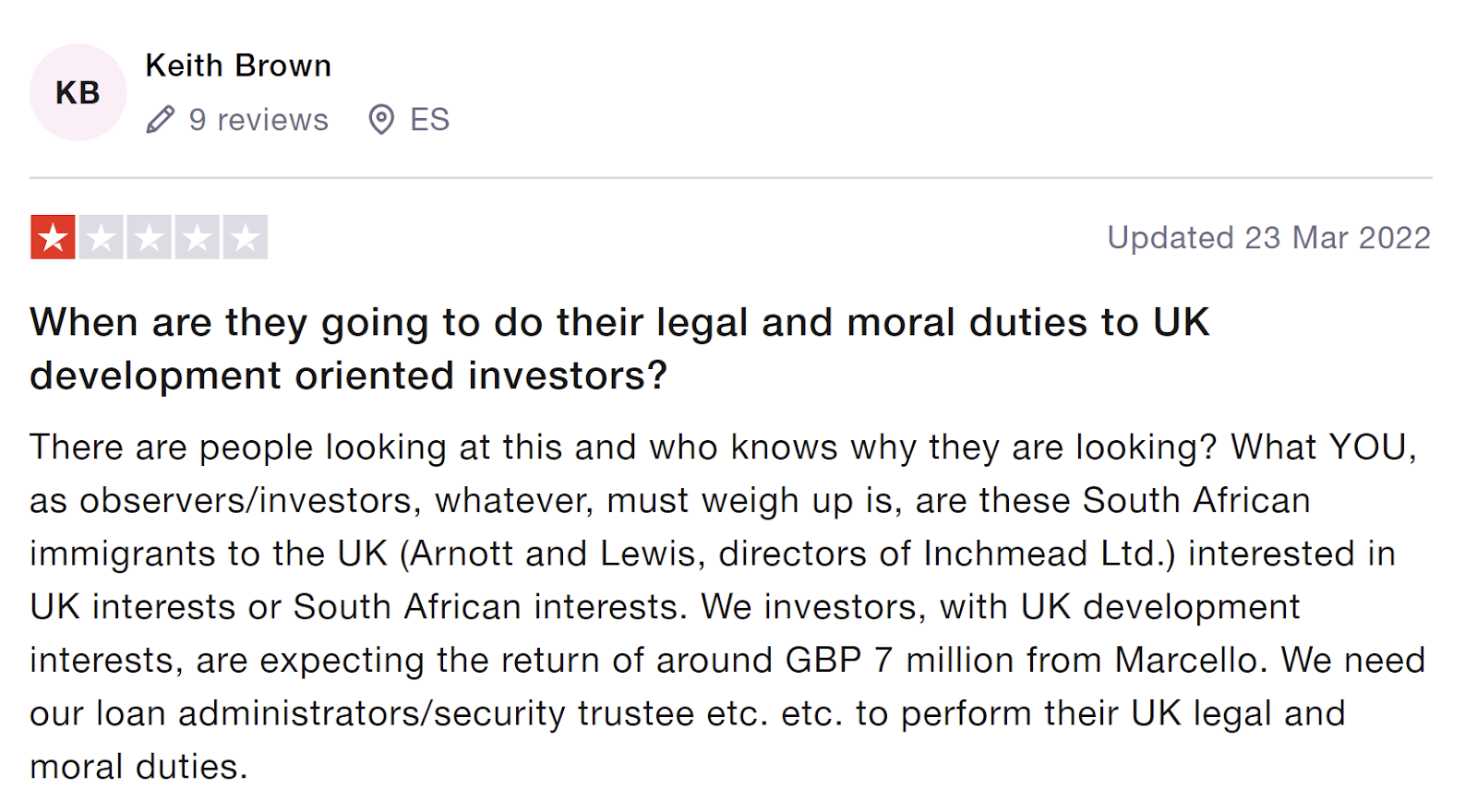The image size is (1477, 812).
Task: Click the pencil reviews icon
Action: (x=161, y=120)
